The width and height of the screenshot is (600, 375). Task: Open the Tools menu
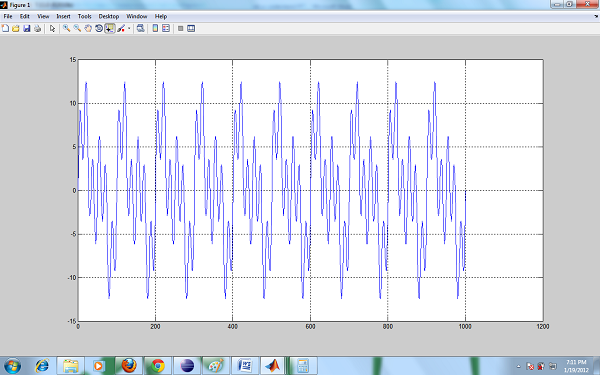(x=85, y=16)
